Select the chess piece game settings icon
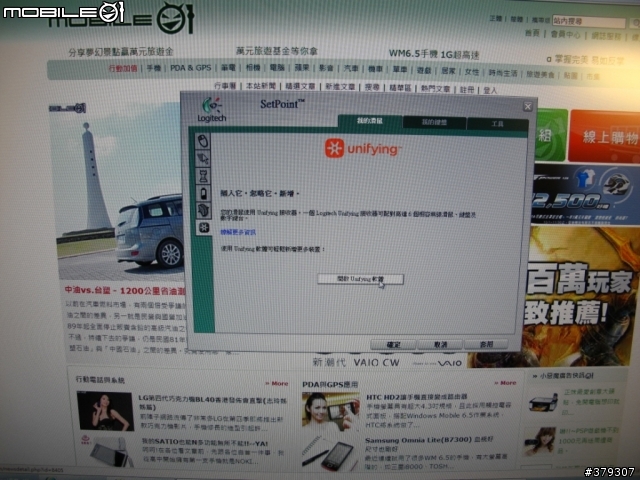Screen dimensions: 640x480 (203, 176)
